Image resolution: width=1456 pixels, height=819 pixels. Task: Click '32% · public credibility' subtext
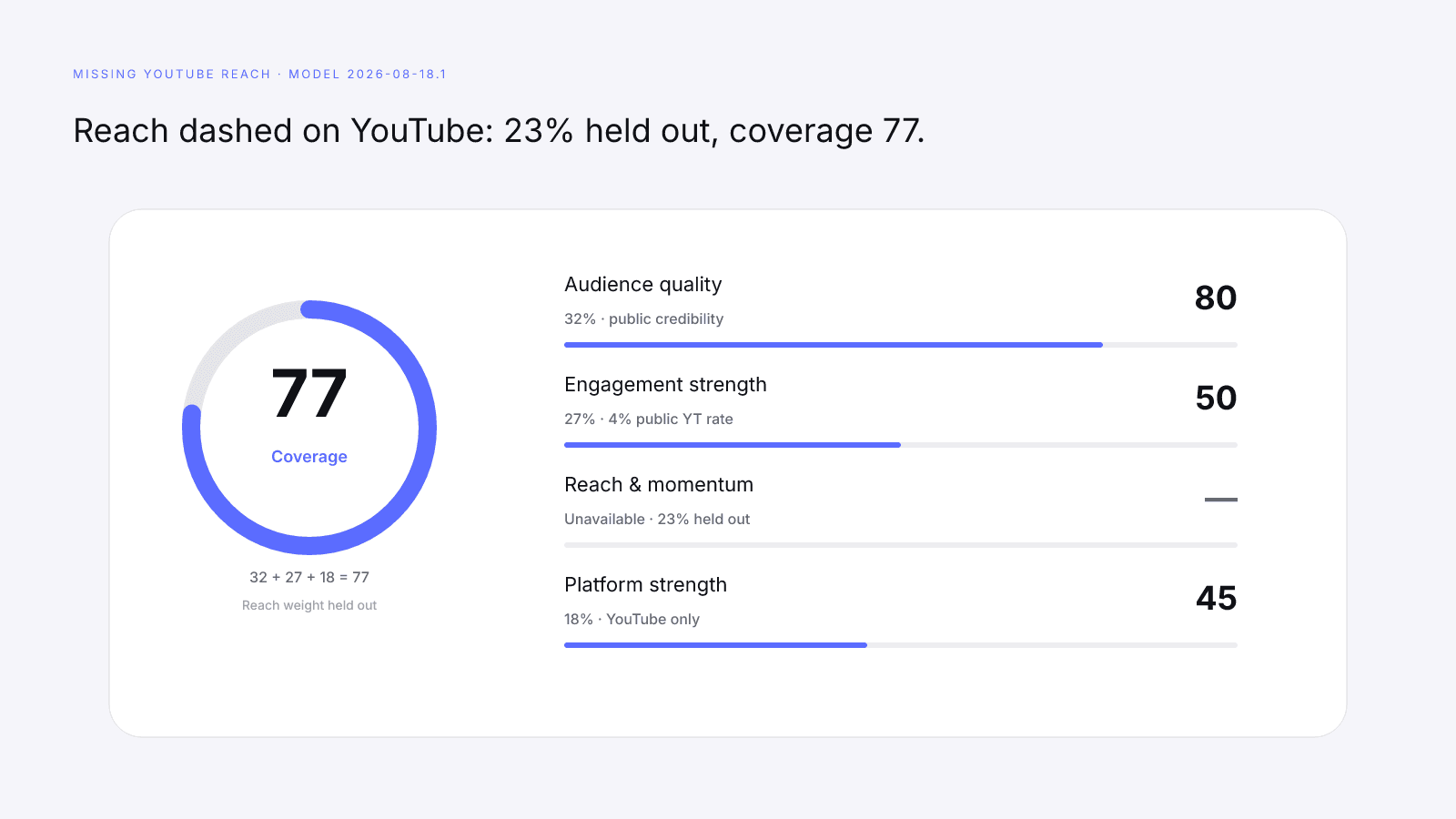point(644,318)
